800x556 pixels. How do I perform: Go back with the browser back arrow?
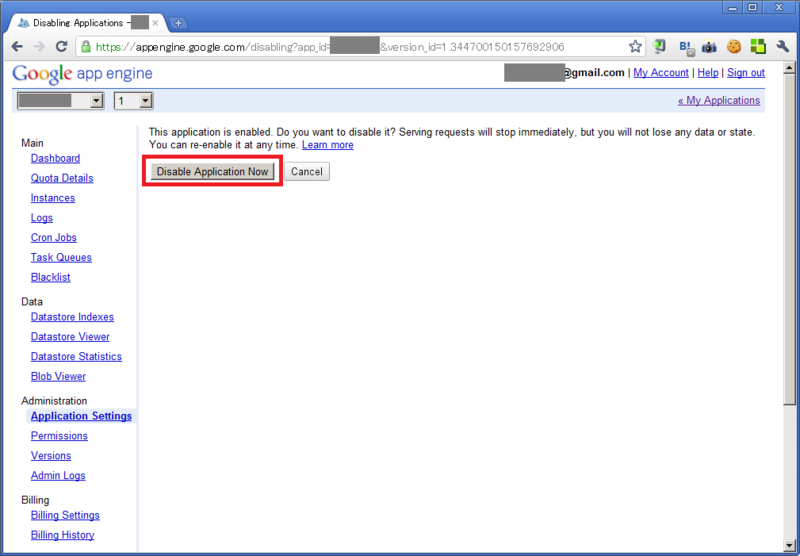pos(17,47)
